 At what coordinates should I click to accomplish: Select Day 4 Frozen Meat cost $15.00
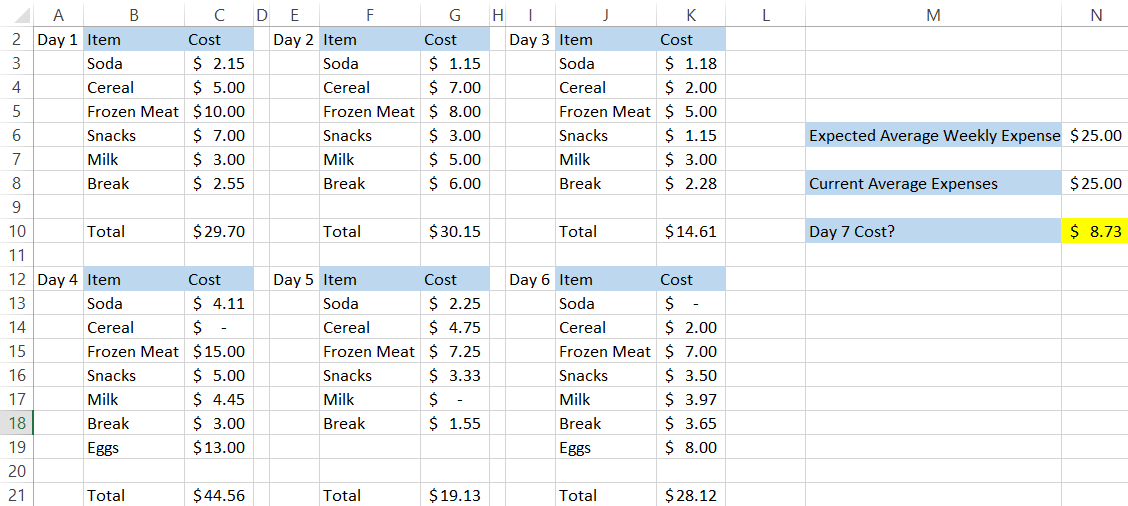click(218, 351)
